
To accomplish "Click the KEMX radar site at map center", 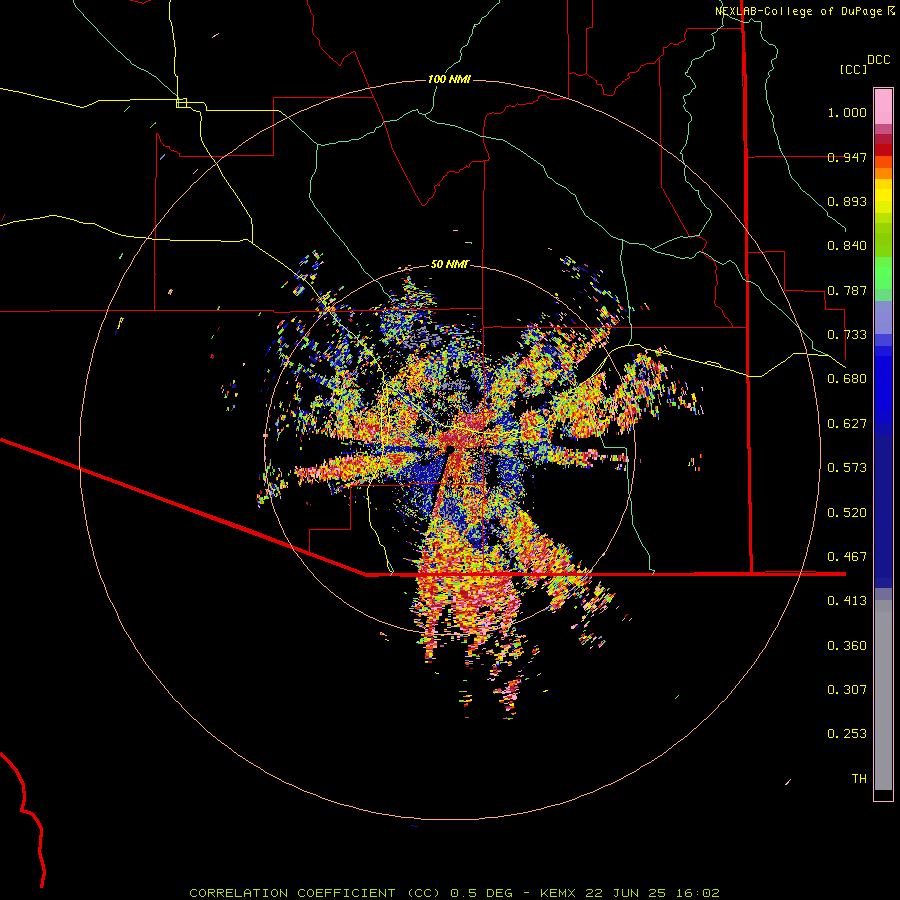I will pyautogui.click(x=449, y=449).
